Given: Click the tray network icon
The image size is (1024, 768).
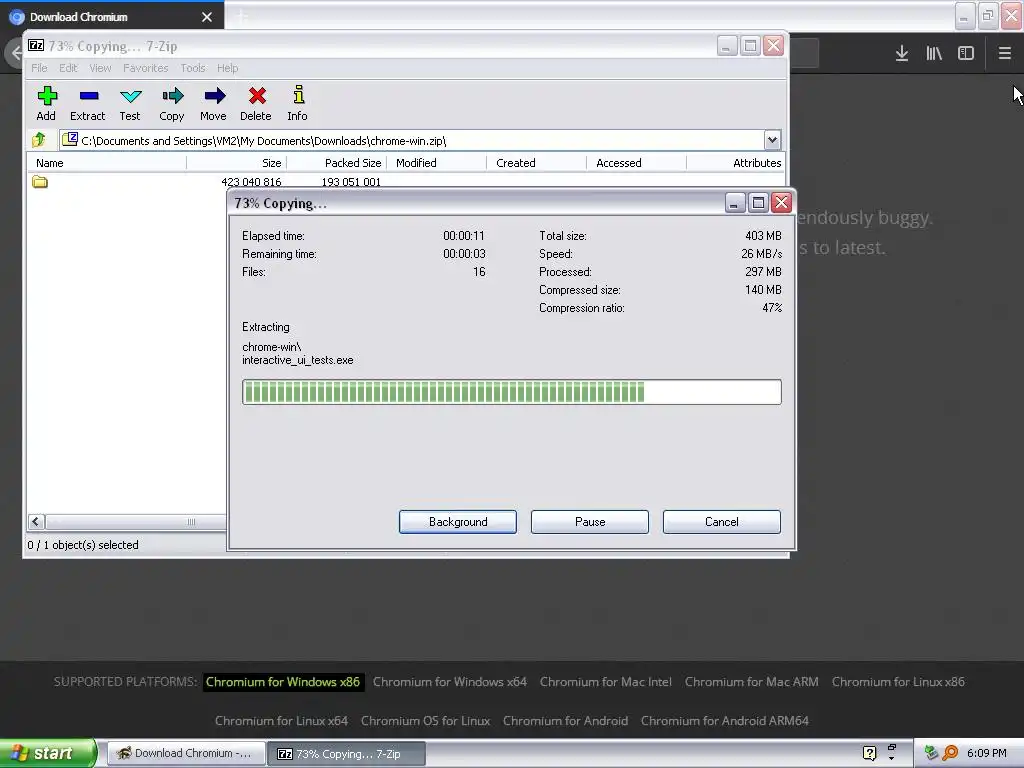Looking at the screenshot, I should (931, 753).
